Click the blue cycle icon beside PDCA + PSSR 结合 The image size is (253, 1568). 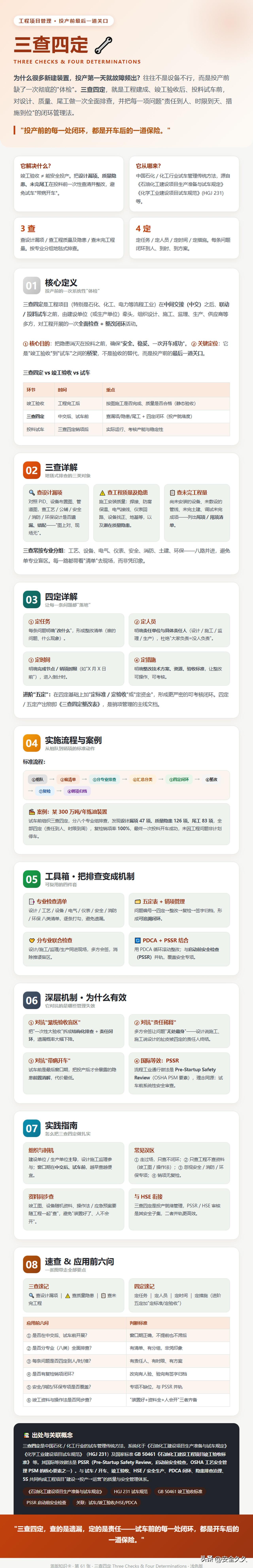tap(138, 940)
